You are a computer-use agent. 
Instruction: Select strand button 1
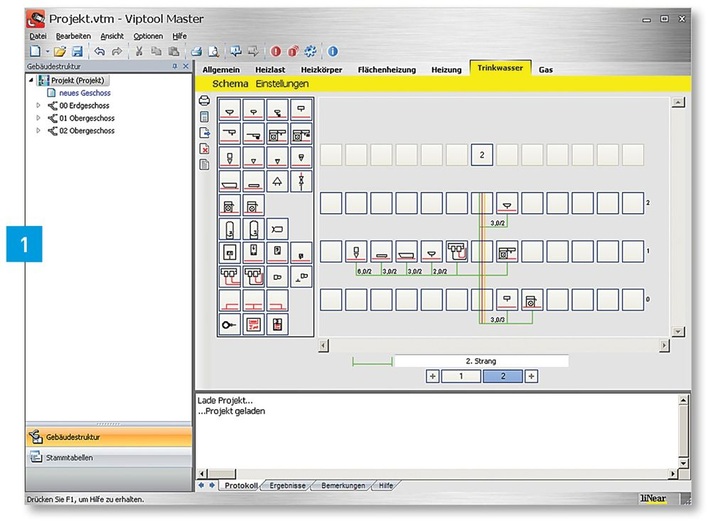click(460, 376)
